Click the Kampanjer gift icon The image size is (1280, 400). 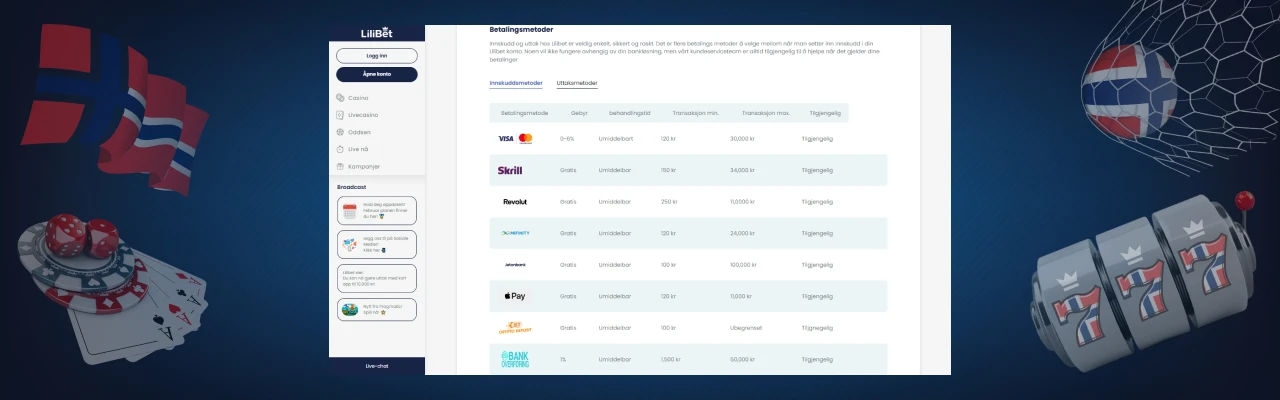pos(341,166)
